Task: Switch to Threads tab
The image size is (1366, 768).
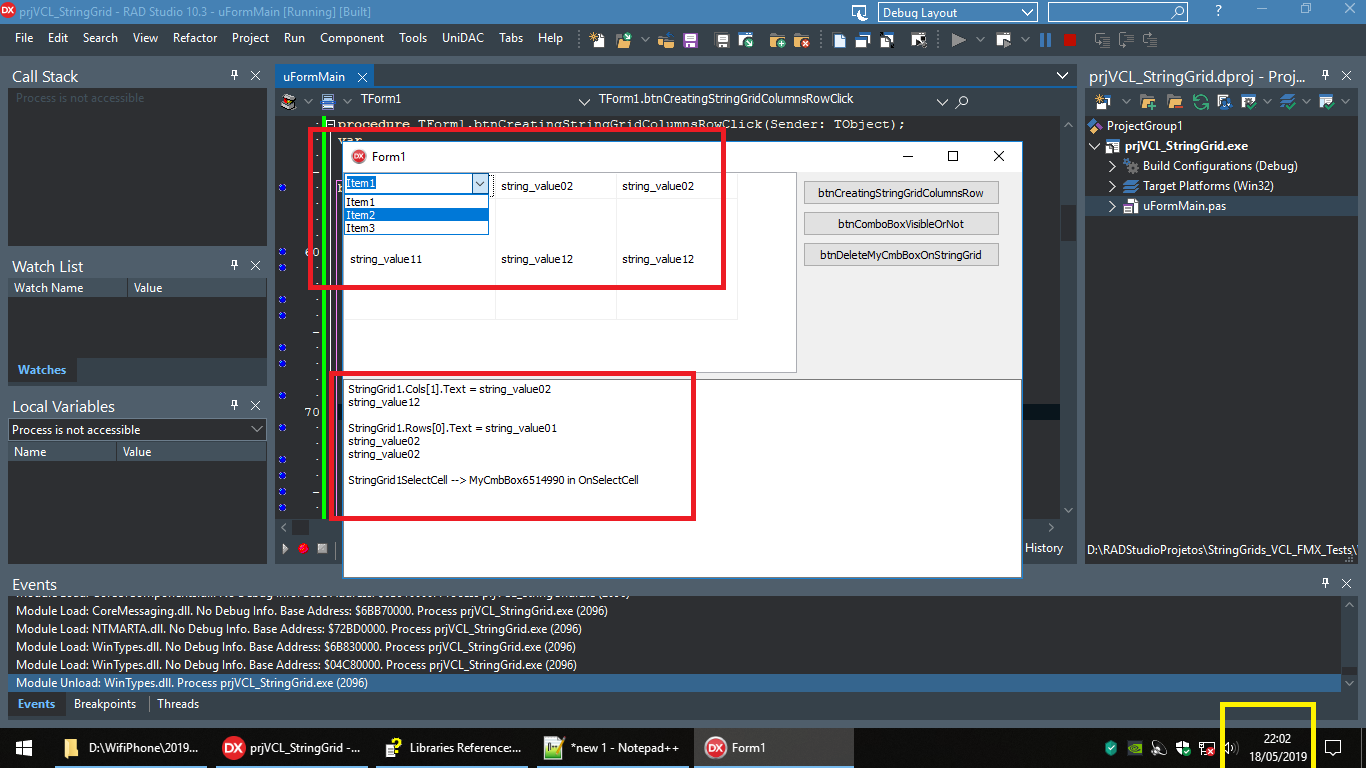Action: (x=178, y=704)
